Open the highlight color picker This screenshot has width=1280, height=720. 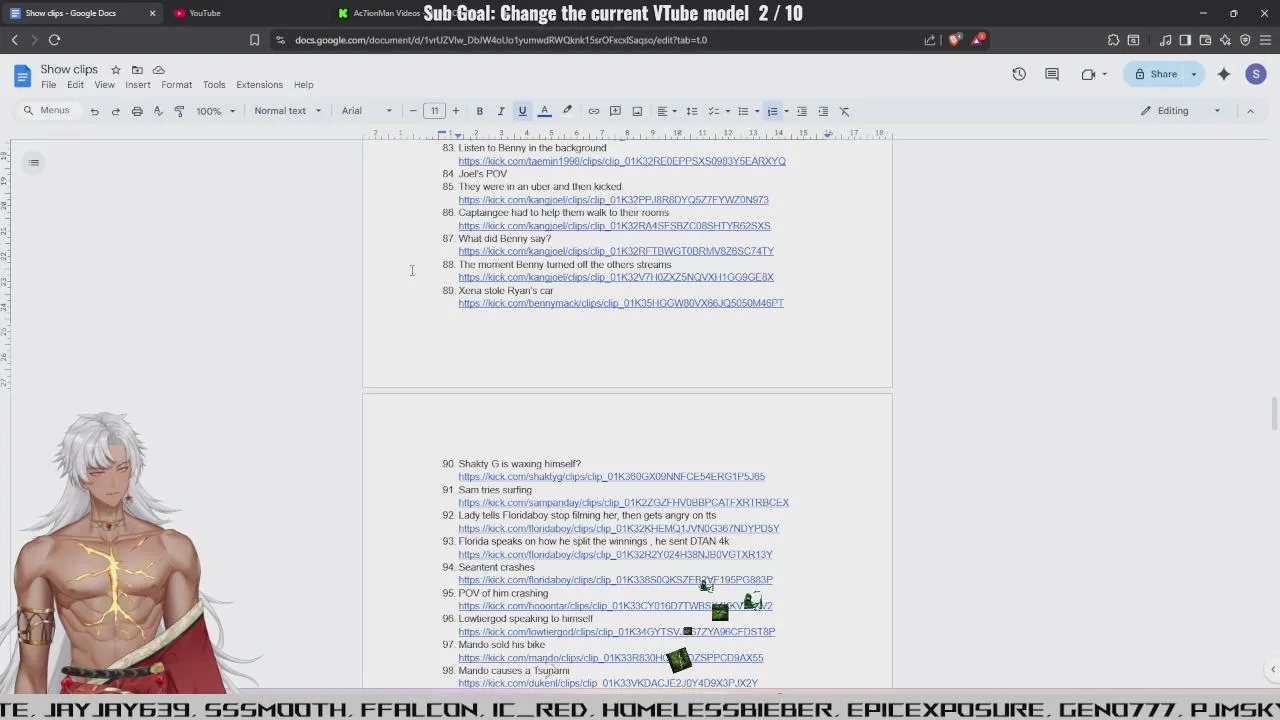coord(567,111)
